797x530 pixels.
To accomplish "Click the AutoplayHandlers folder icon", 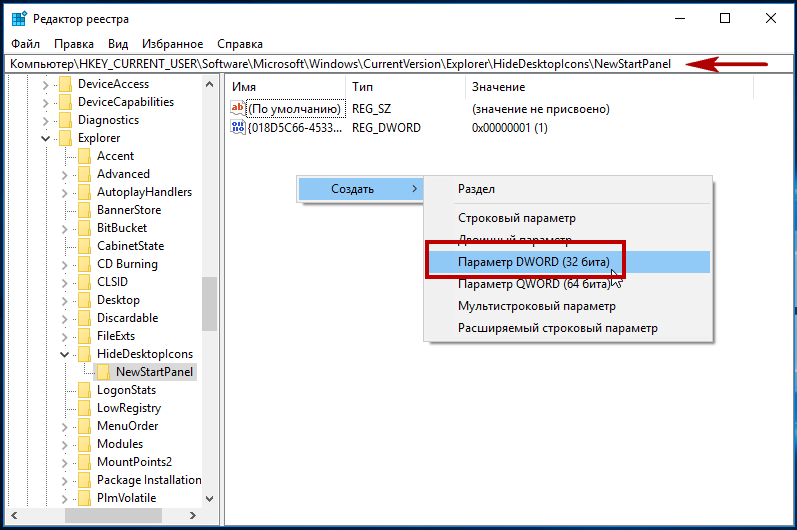I will (84, 192).
